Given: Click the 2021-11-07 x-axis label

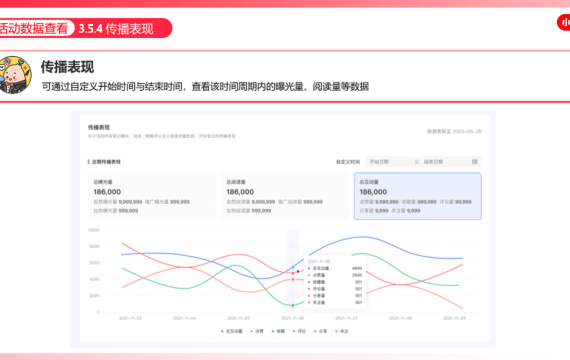Looking at the screenshot, I should click(346, 318).
